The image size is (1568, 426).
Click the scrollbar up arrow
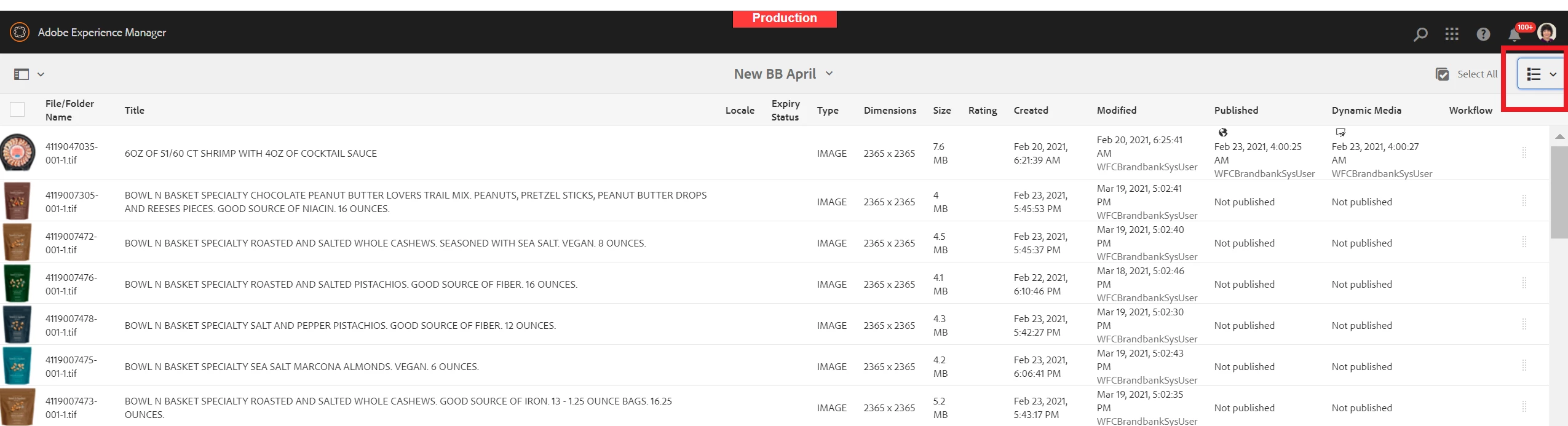(1559, 136)
